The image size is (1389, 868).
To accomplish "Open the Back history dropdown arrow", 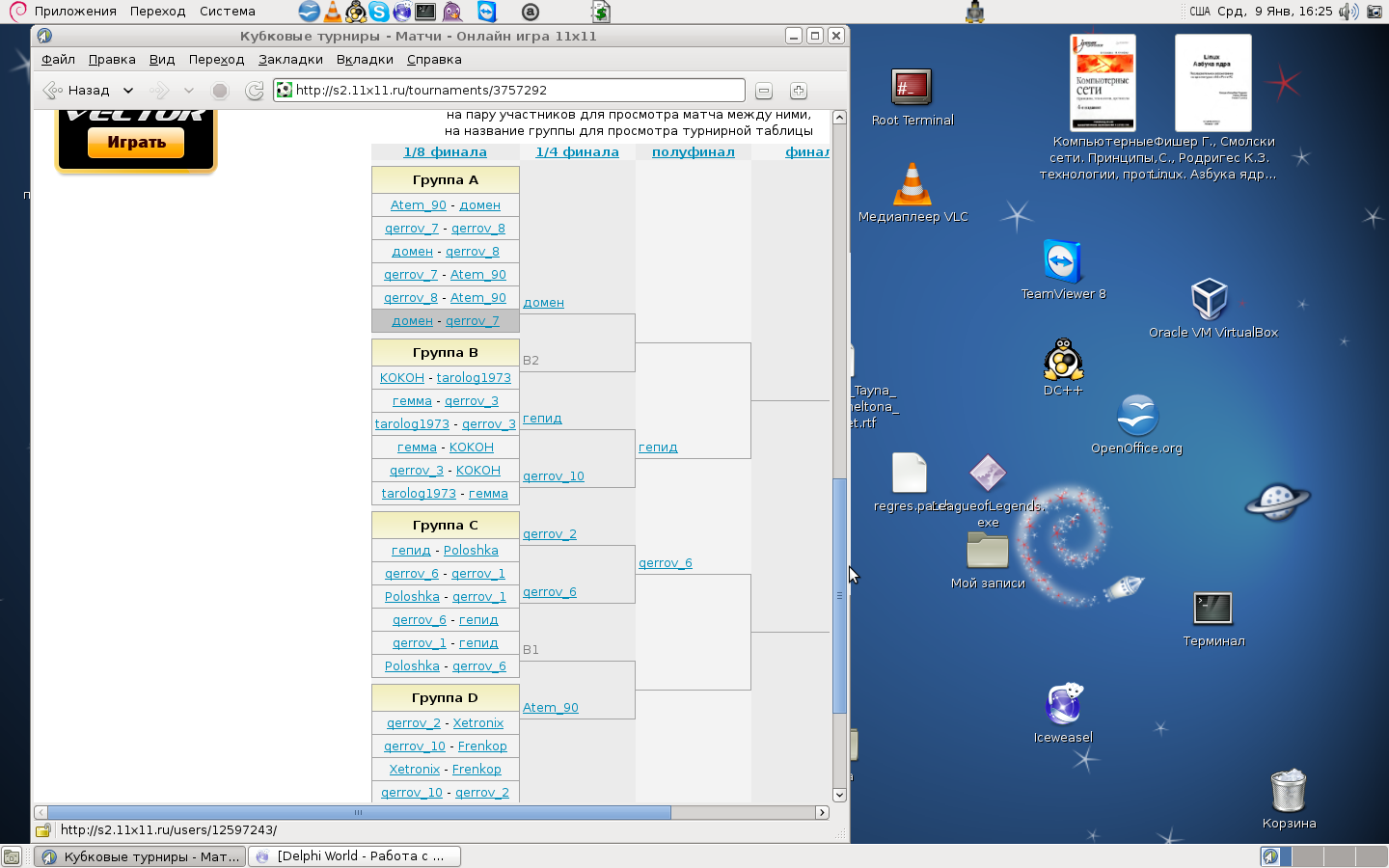I will click(x=128, y=91).
